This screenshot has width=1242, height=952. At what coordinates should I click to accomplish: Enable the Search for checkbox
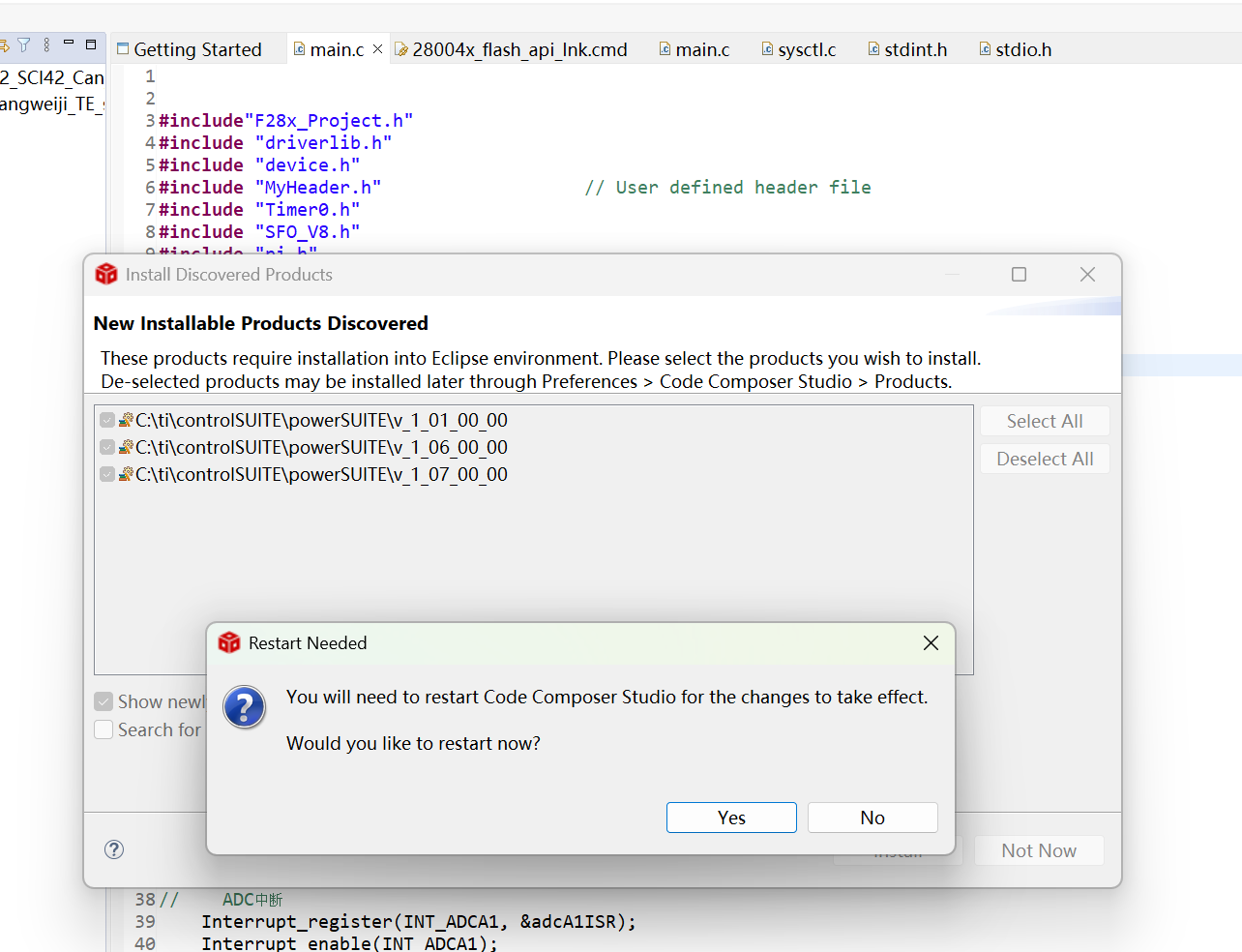tap(103, 729)
